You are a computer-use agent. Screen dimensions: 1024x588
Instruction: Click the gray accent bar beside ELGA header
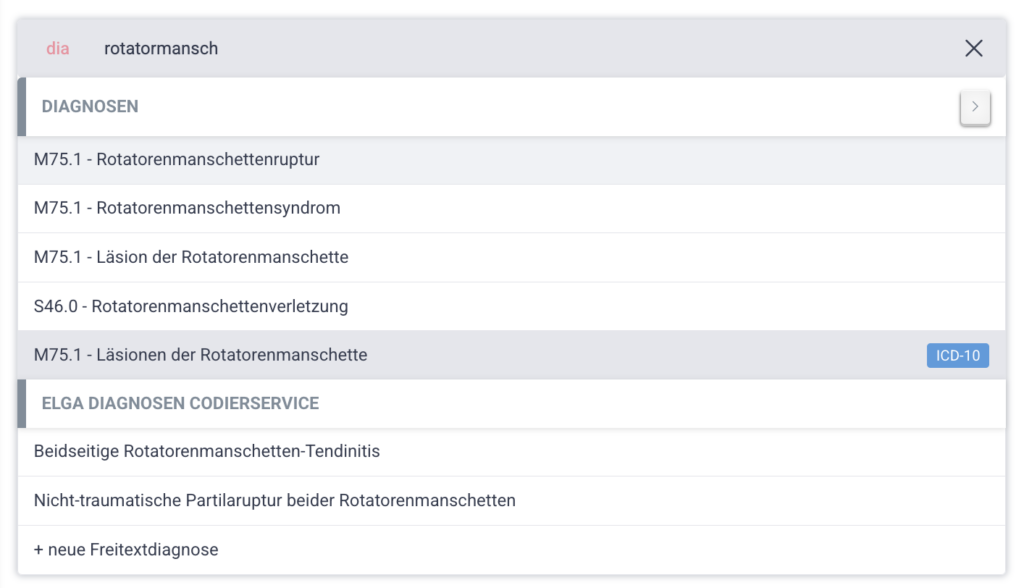coord(22,404)
